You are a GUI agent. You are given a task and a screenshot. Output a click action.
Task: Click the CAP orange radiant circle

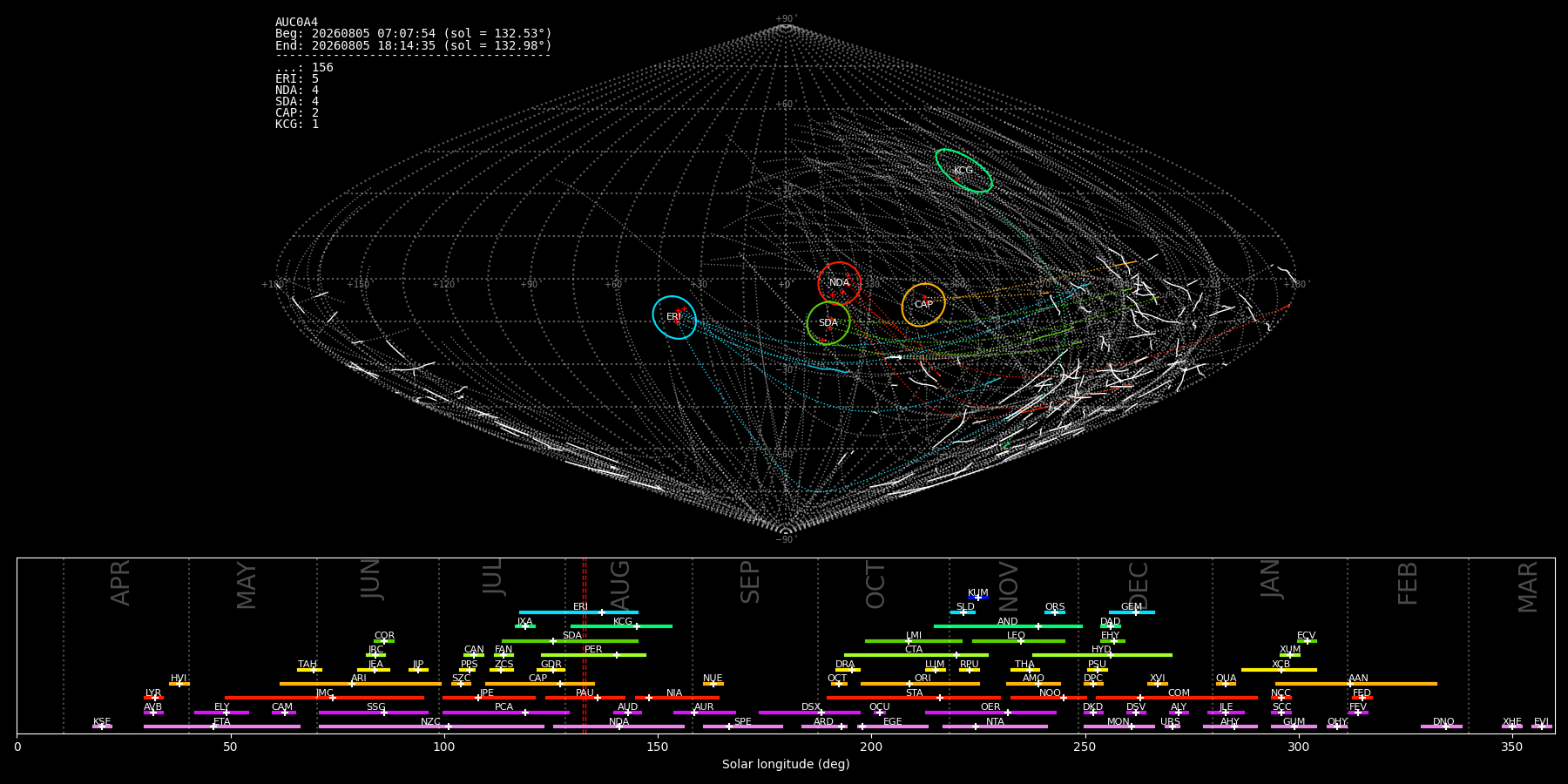point(923,305)
